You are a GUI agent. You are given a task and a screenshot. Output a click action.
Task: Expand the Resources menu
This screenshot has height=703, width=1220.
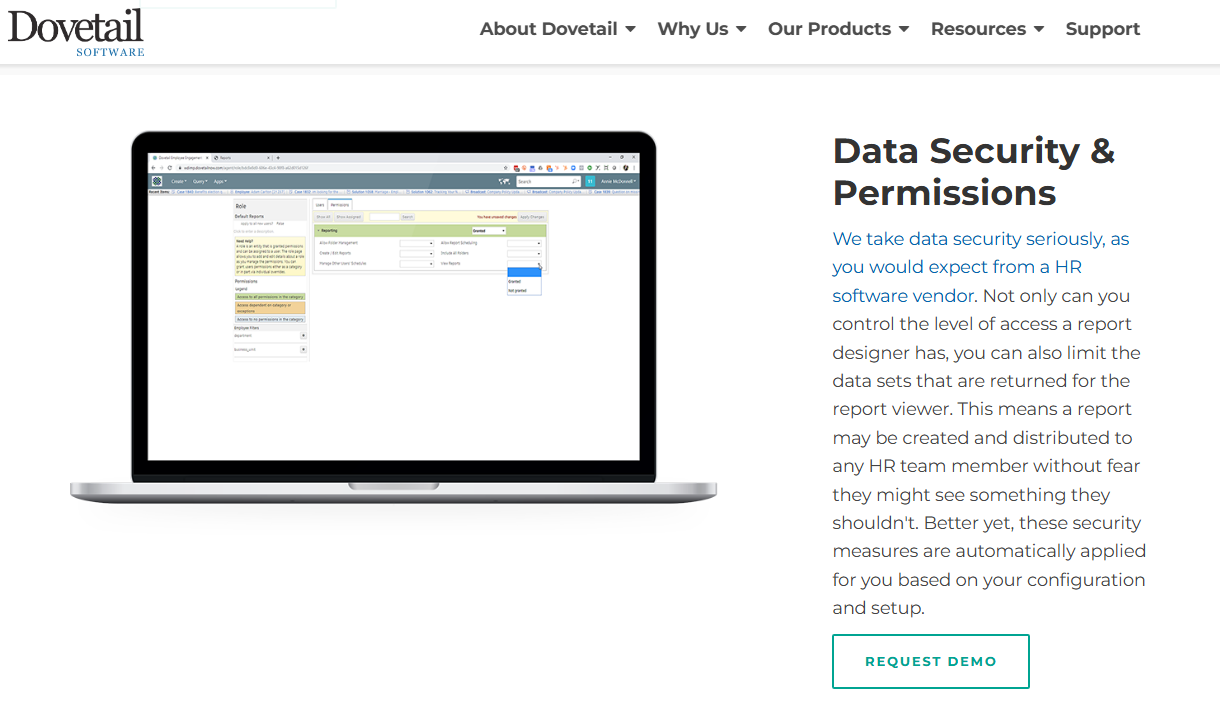tap(987, 29)
